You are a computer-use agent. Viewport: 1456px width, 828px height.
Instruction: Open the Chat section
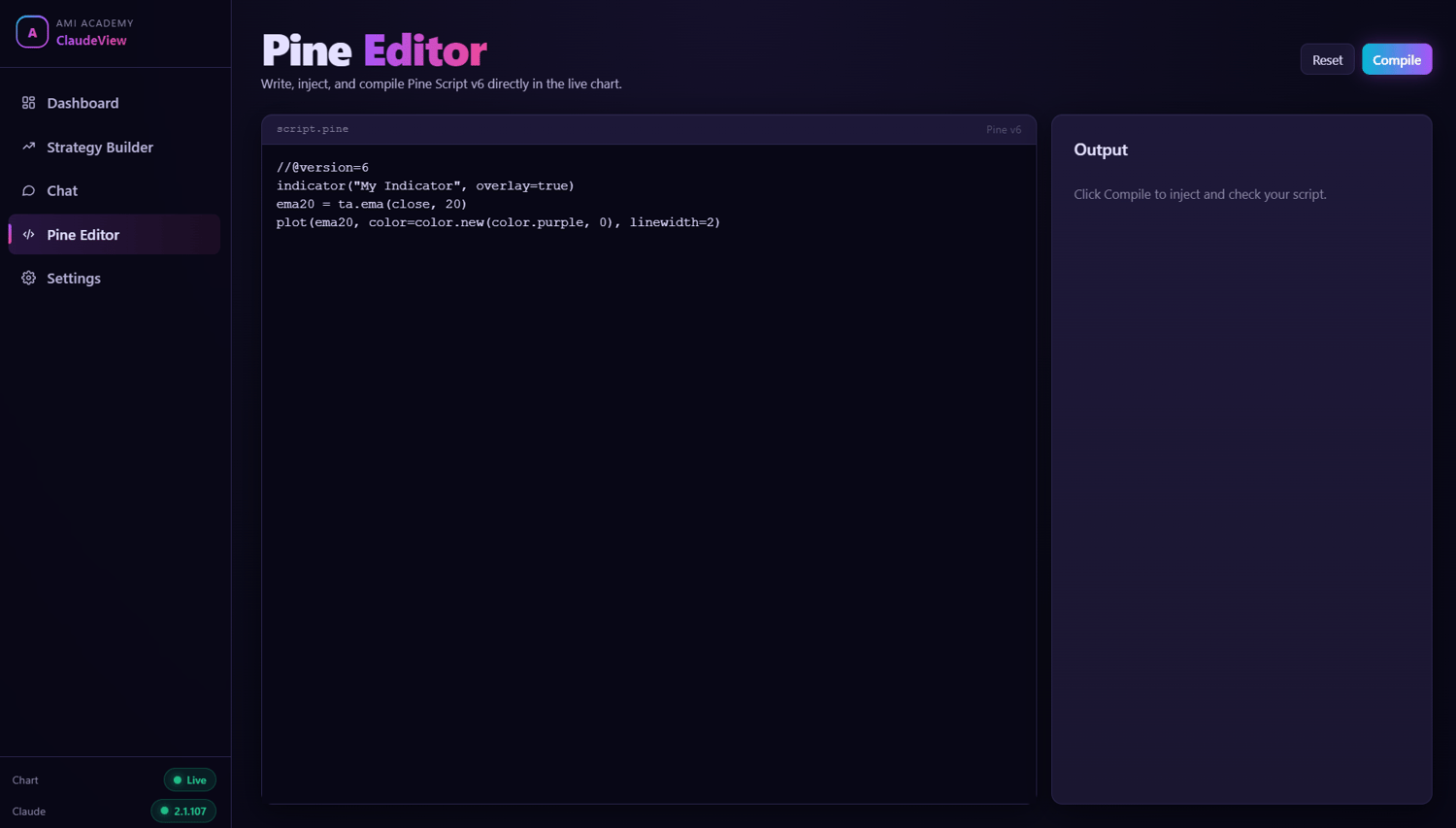[x=115, y=190]
